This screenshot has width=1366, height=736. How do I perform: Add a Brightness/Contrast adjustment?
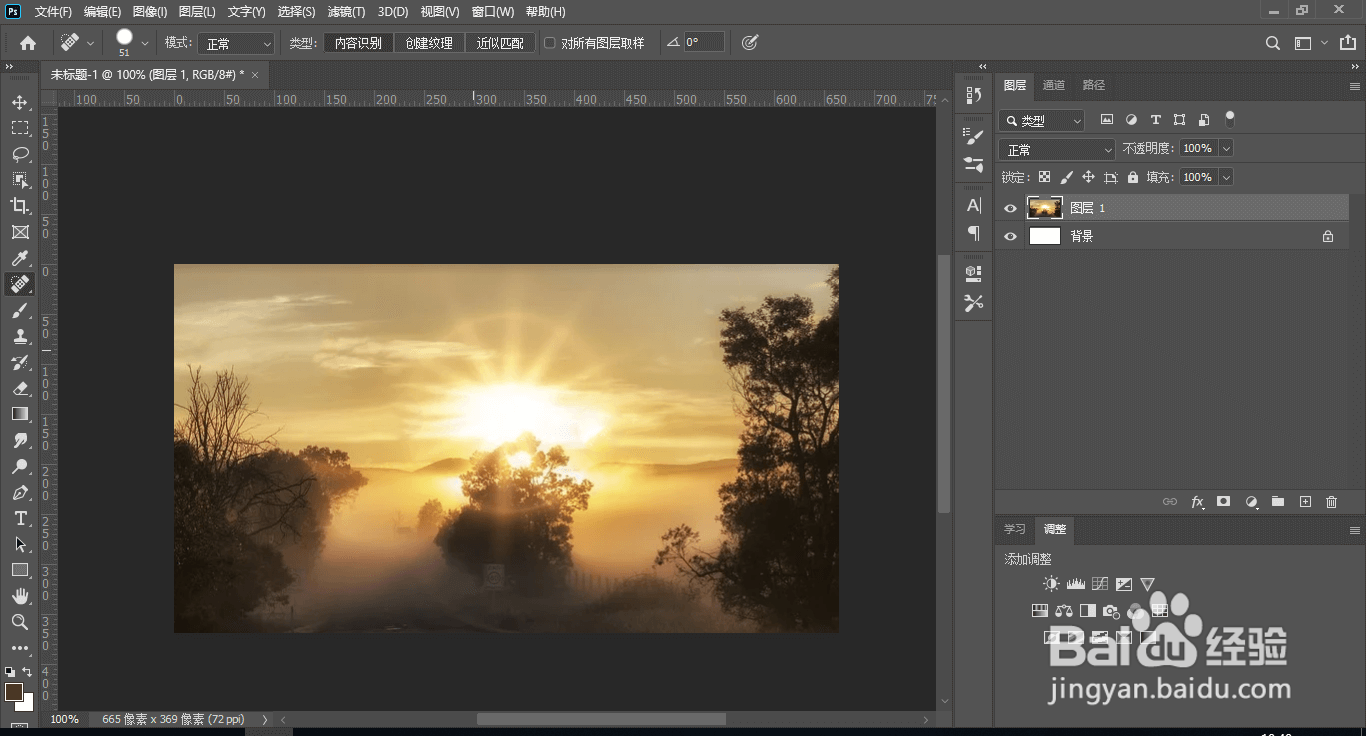1051,584
